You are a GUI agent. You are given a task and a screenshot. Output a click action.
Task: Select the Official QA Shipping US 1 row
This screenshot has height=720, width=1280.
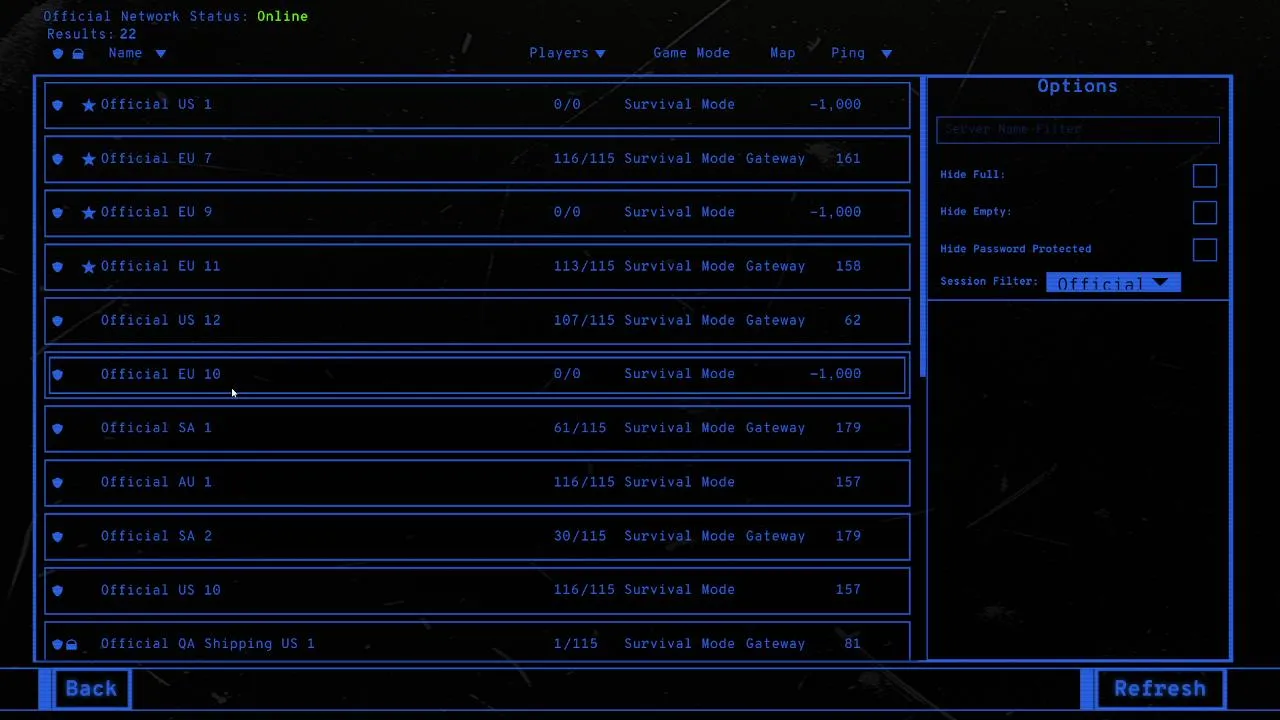coord(477,641)
